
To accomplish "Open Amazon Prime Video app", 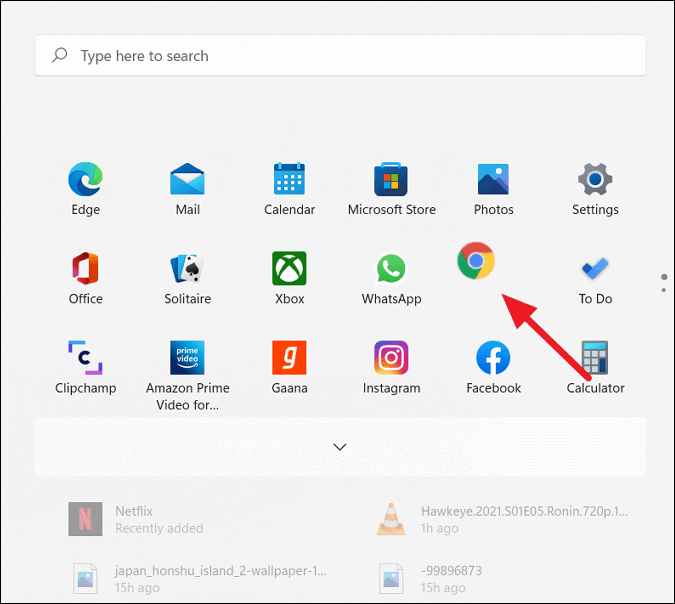I will [x=187, y=375].
